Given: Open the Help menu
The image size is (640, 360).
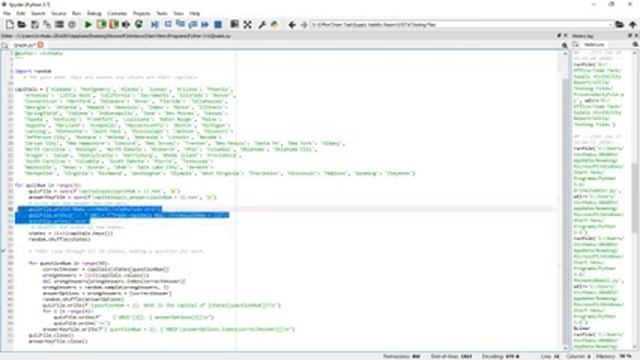Looking at the screenshot, I should pyautogui.click(x=195, y=13).
